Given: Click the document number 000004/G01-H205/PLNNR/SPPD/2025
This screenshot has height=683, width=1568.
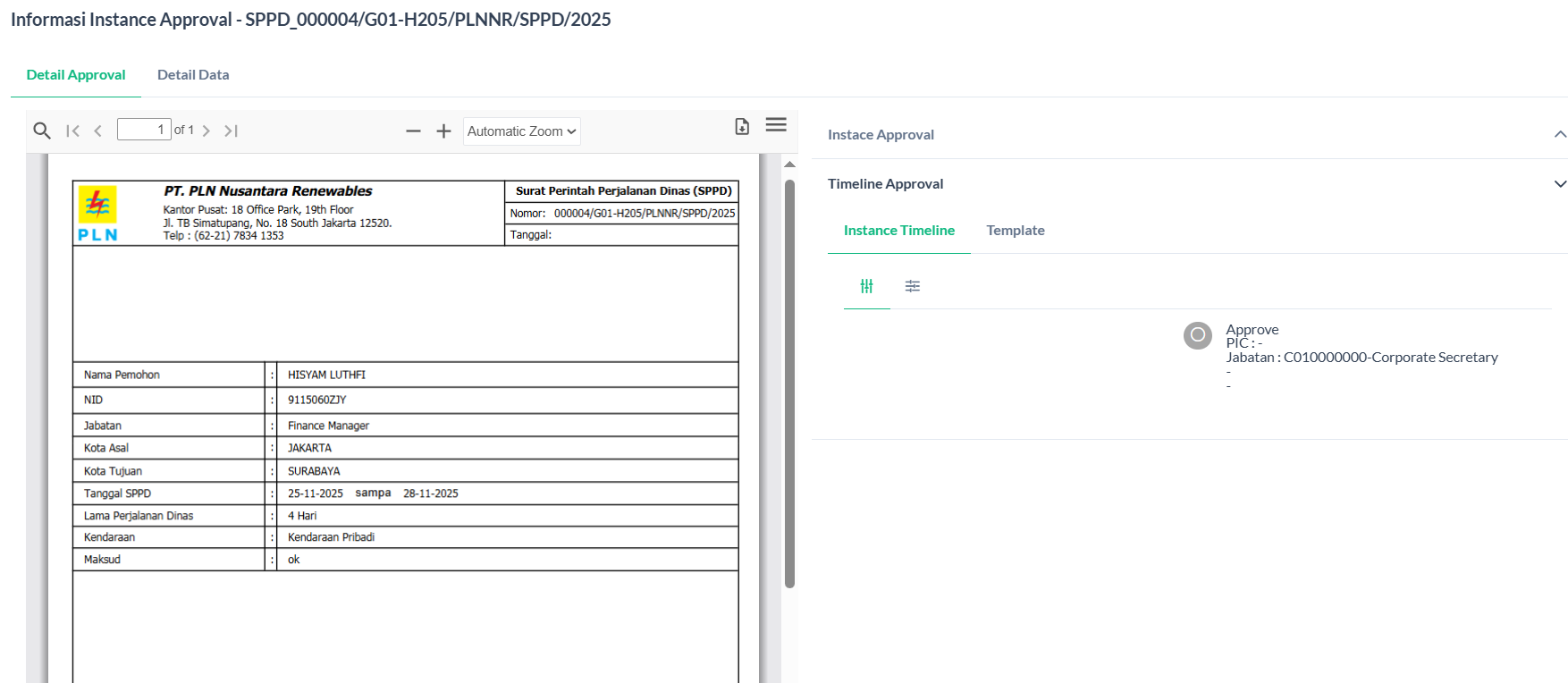Looking at the screenshot, I should pyautogui.click(x=645, y=214).
